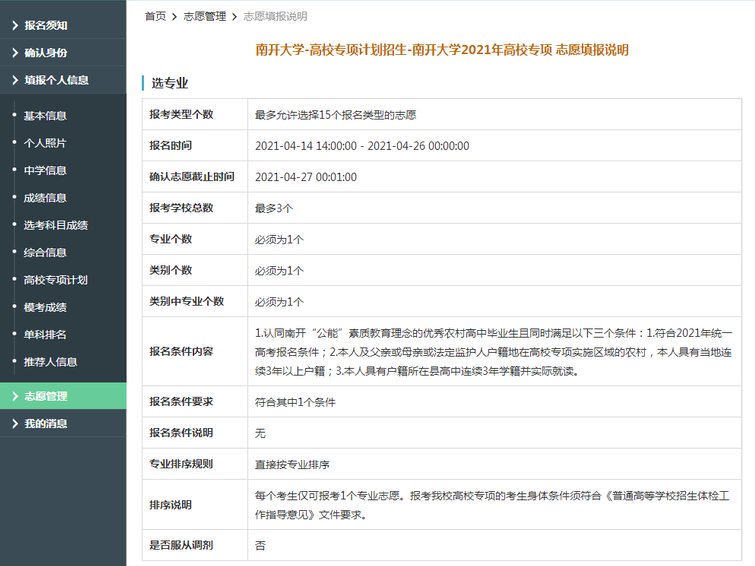Viewport: 755px width, 566px height.
Task: Click the 专业个数 row label
Action: tap(170, 239)
